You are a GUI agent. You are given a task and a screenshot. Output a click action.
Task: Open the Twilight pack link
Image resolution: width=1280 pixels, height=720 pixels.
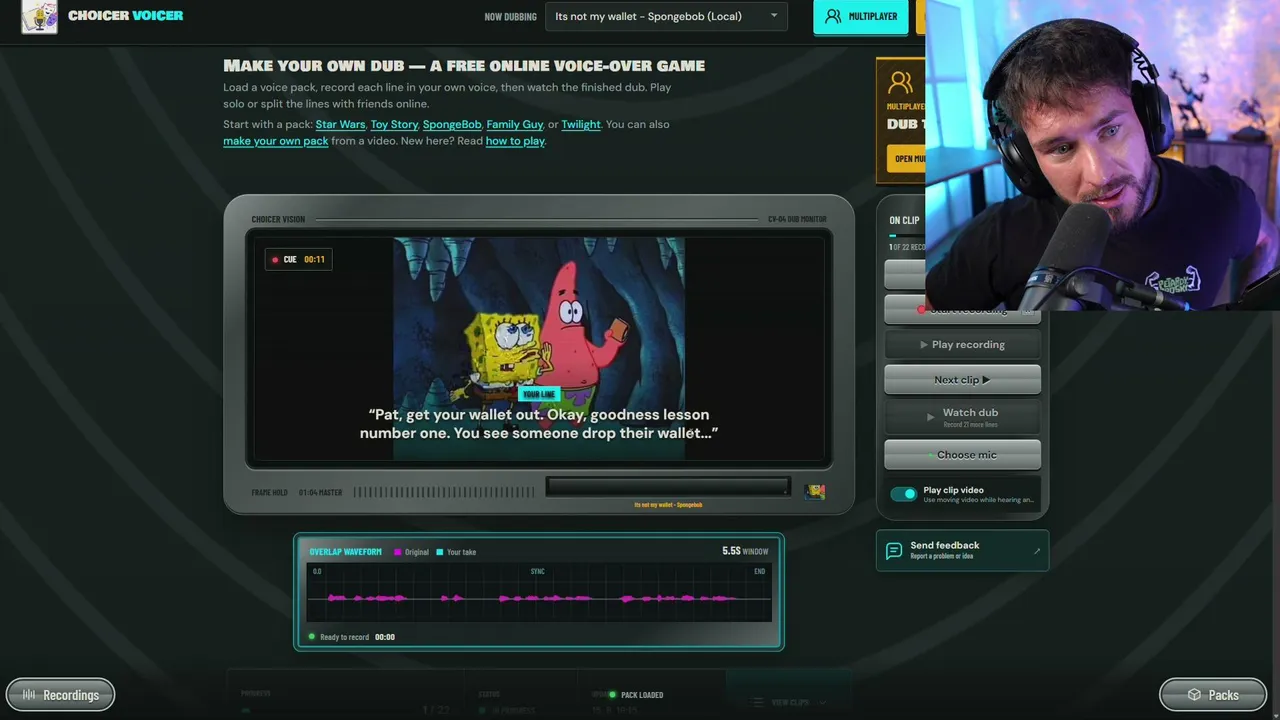tap(581, 124)
